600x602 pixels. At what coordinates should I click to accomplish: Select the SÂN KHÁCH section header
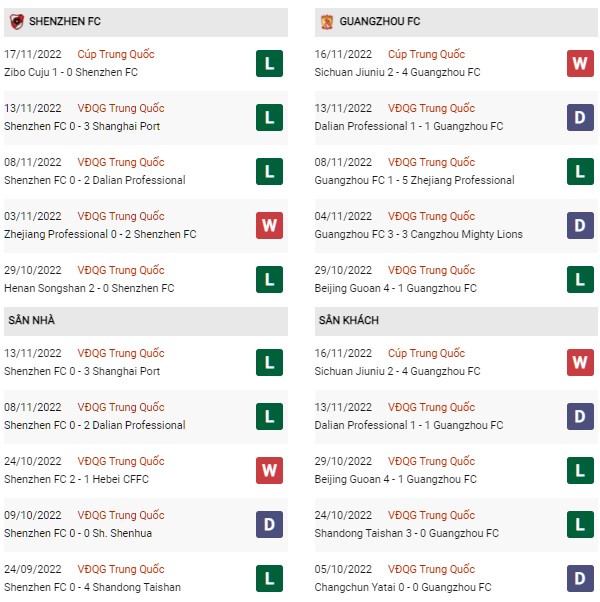[x=456, y=321]
